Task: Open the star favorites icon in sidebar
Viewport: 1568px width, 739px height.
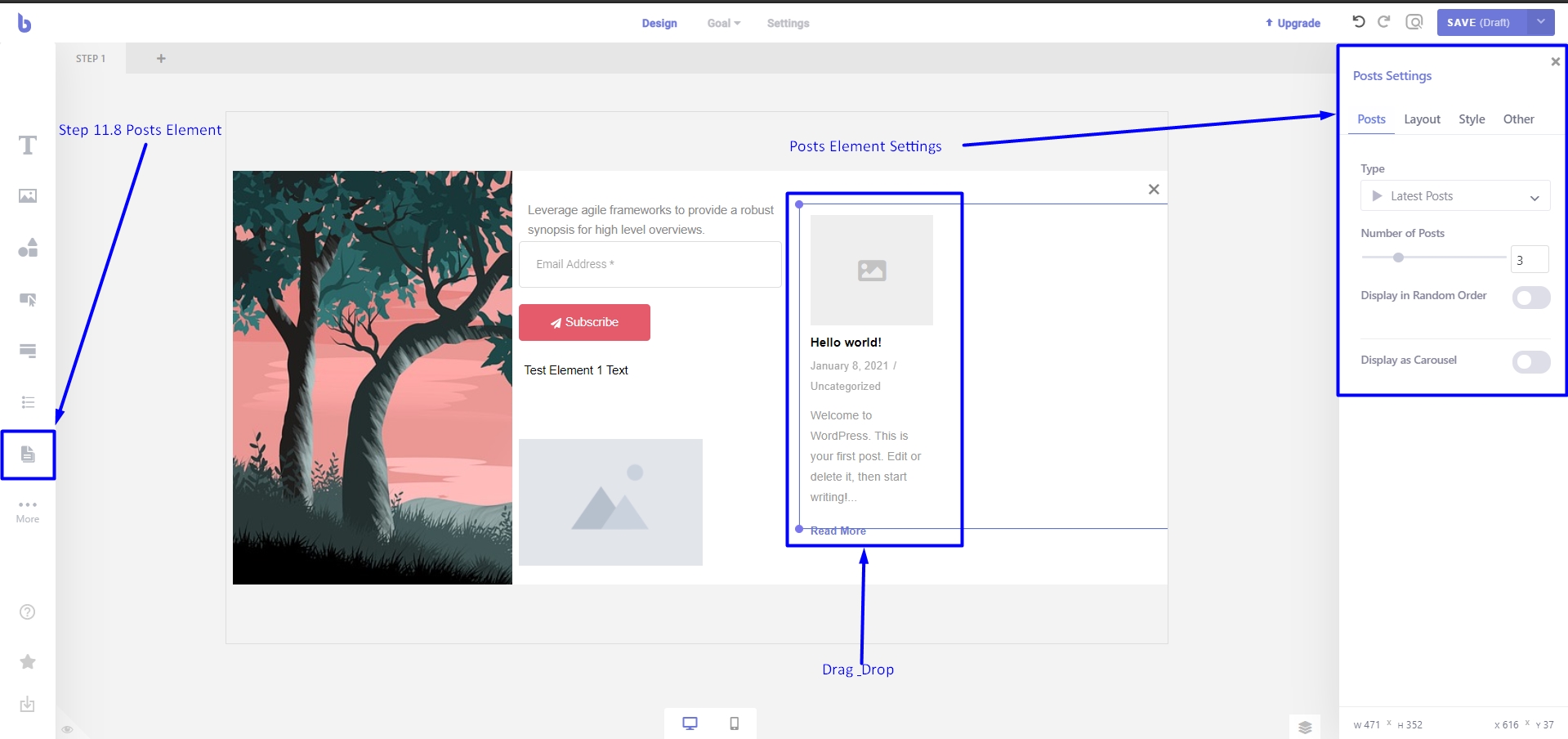Action: tap(28, 661)
